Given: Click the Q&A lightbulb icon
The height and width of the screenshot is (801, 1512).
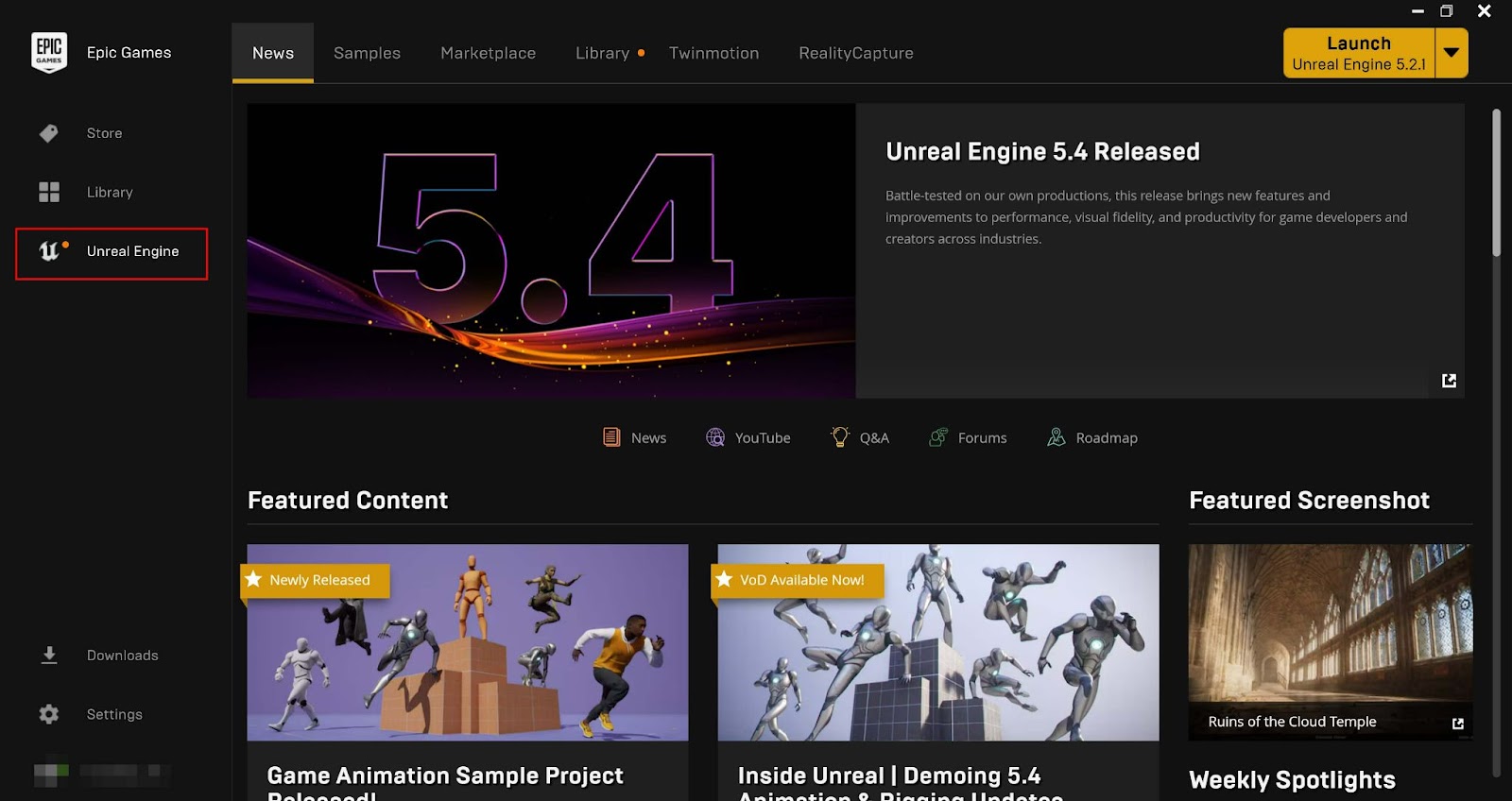Looking at the screenshot, I should (x=839, y=436).
